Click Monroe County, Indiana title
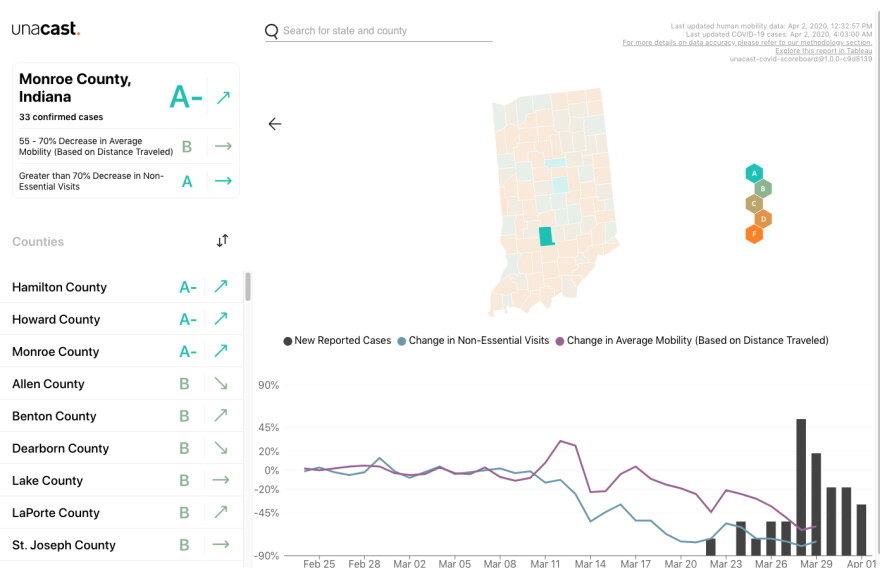The width and height of the screenshot is (880, 586). tap(75, 88)
